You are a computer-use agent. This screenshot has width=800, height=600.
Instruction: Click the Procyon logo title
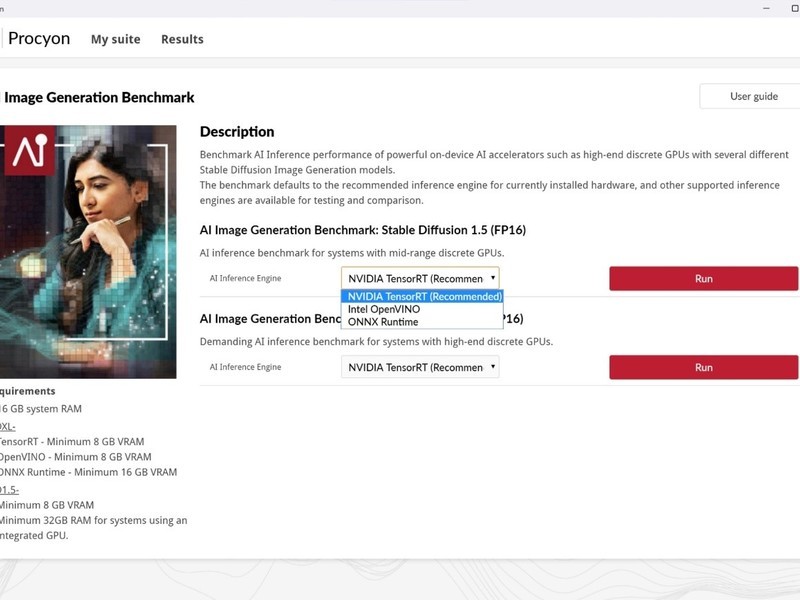click(39, 39)
